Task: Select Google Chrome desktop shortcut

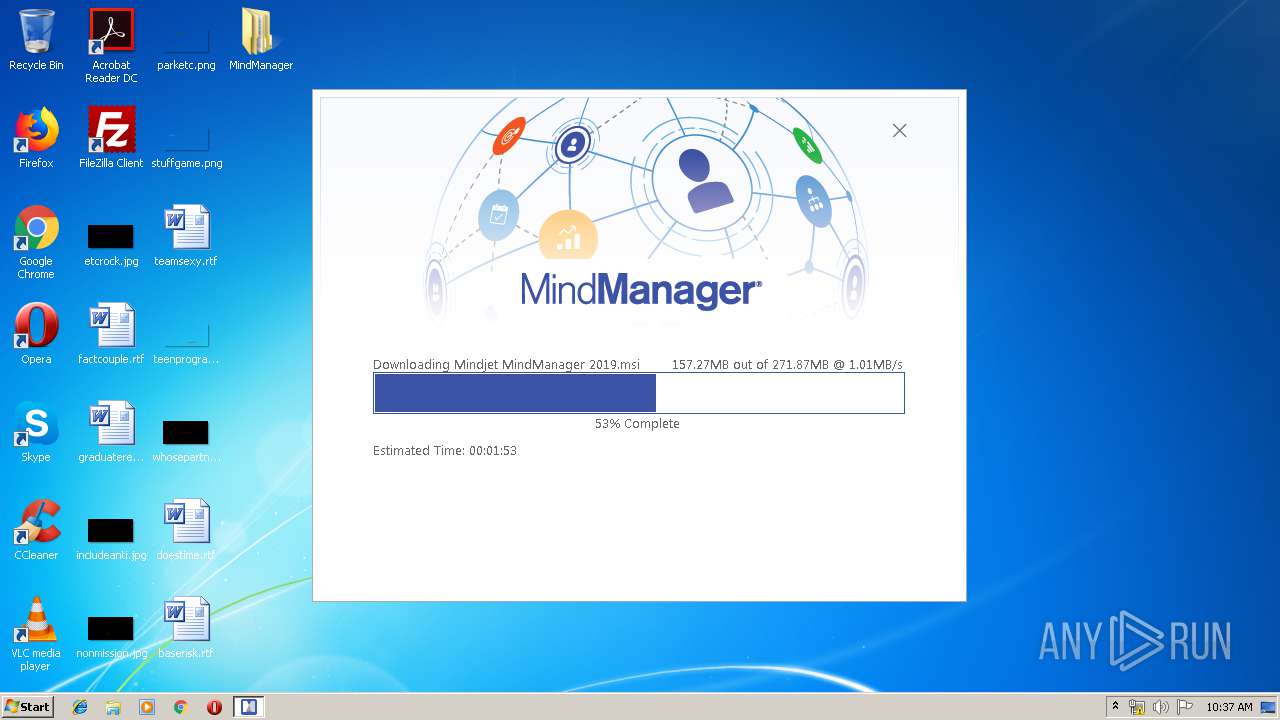Action: click(x=36, y=243)
